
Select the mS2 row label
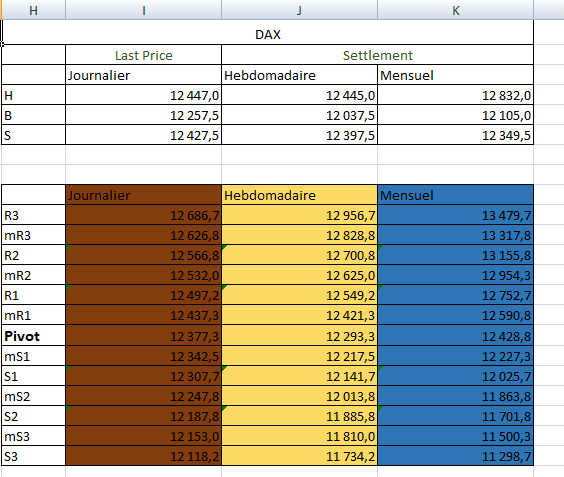point(33,396)
